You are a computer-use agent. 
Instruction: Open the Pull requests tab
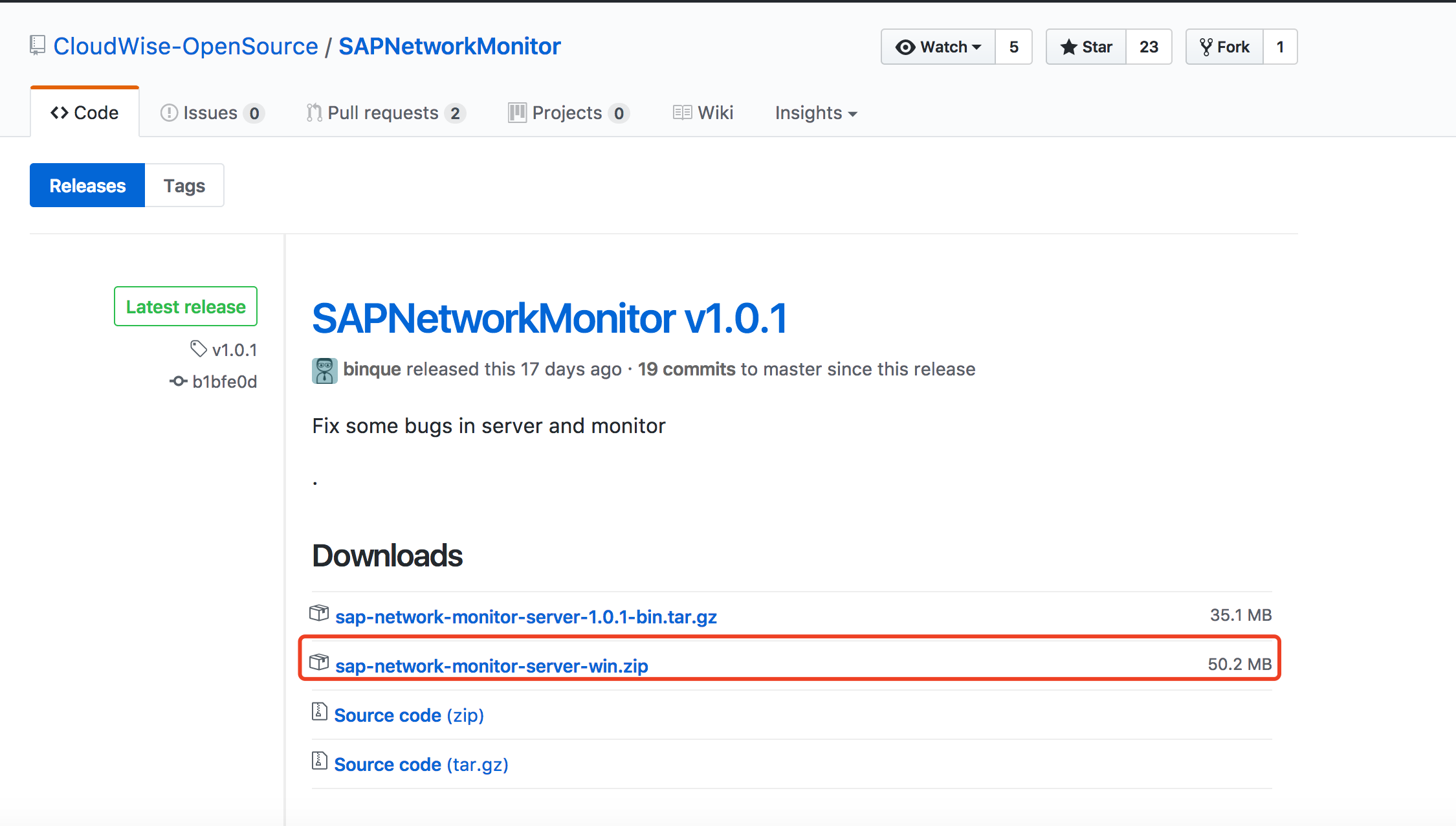386,113
